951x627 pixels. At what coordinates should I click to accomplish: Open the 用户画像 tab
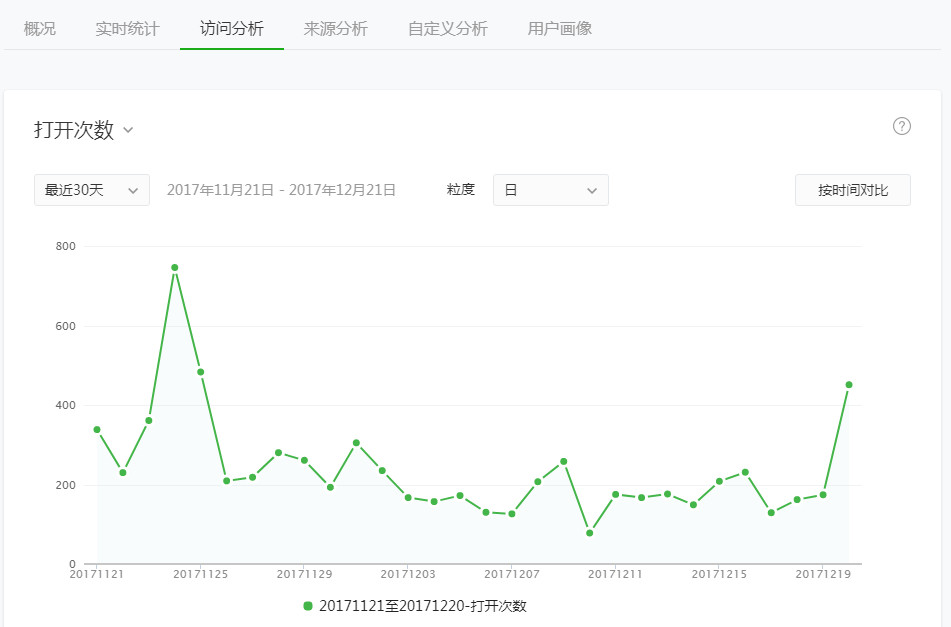point(559,28)
